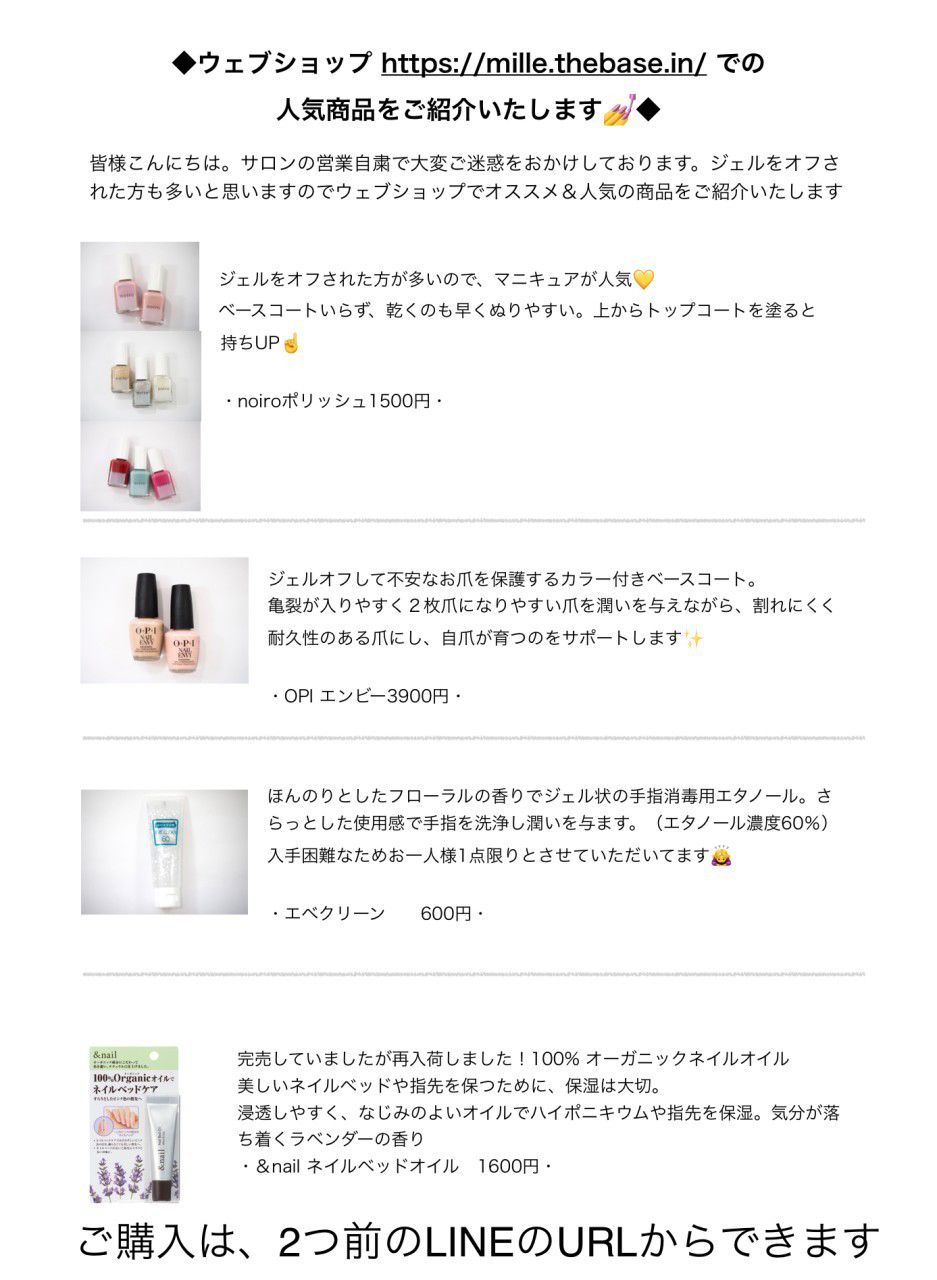Screen dimensions: 937x1280
Task: Click the OPI Nail Envy bottles photo
Action: coord(164,620)
